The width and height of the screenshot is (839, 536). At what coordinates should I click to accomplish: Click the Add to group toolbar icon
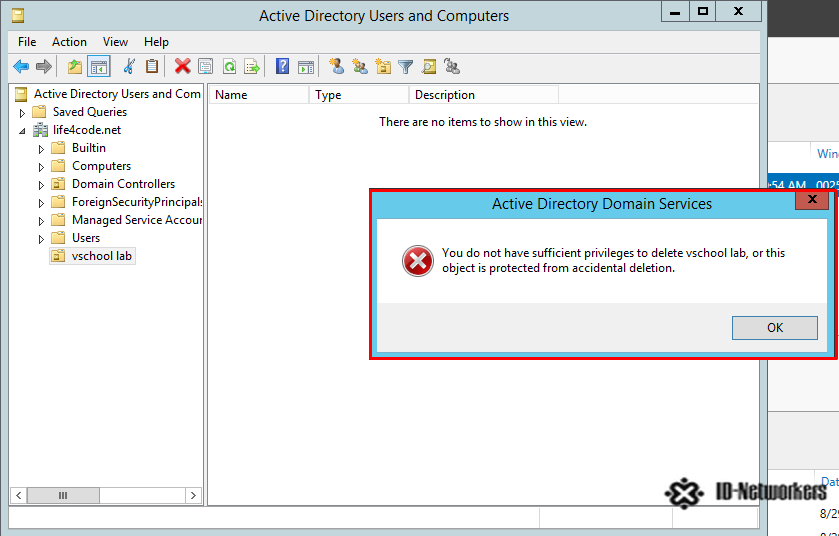tap(453, 66)
